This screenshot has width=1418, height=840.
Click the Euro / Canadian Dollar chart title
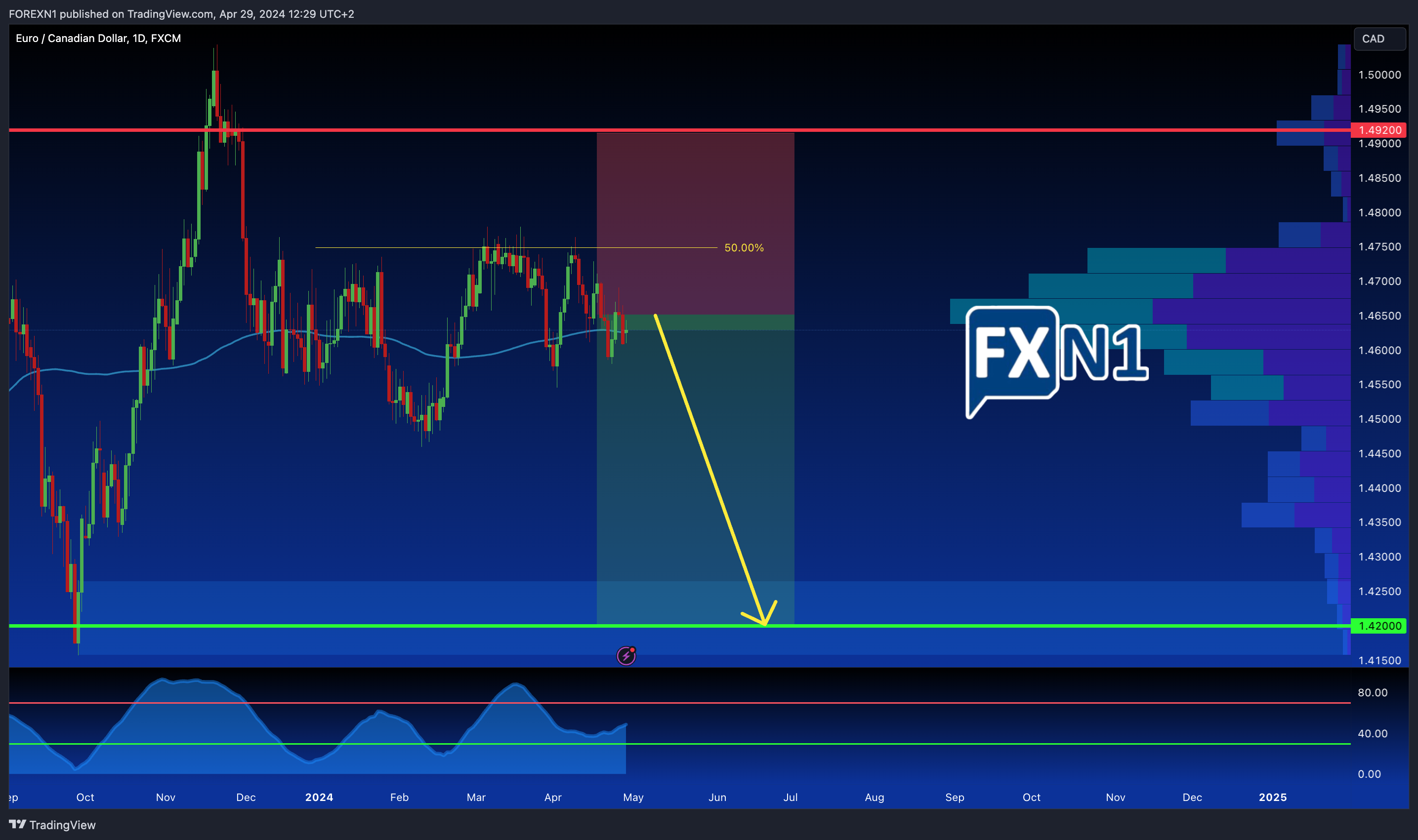pos(98,39)
